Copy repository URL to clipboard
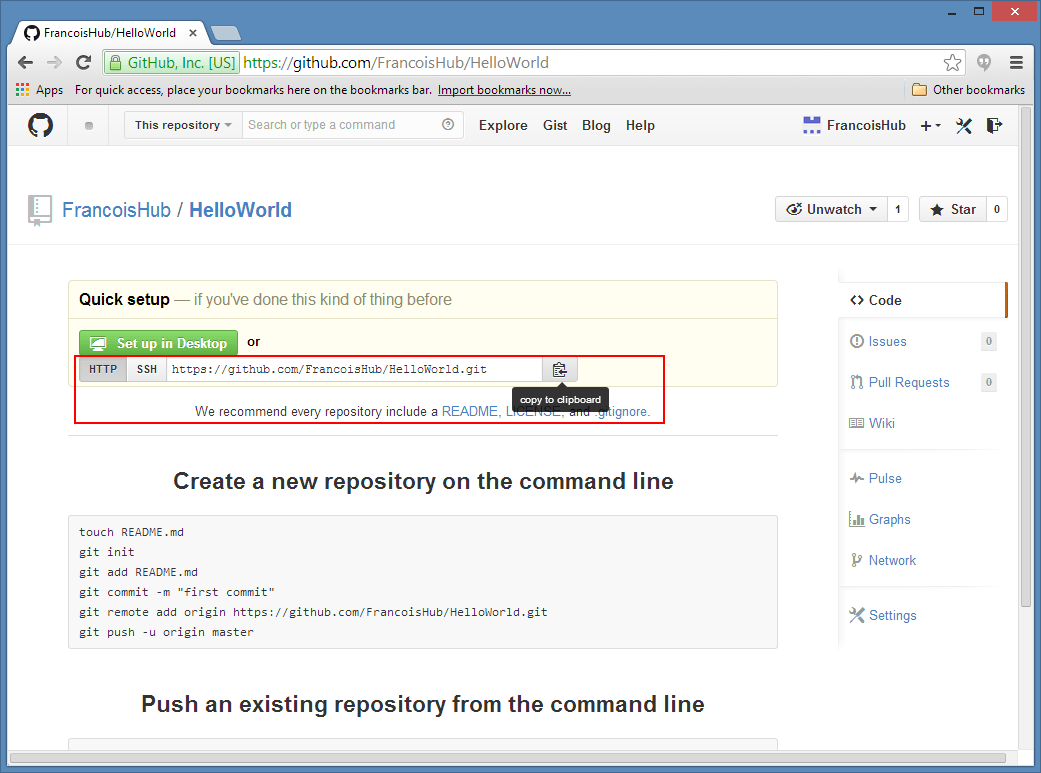 [560, 370]
